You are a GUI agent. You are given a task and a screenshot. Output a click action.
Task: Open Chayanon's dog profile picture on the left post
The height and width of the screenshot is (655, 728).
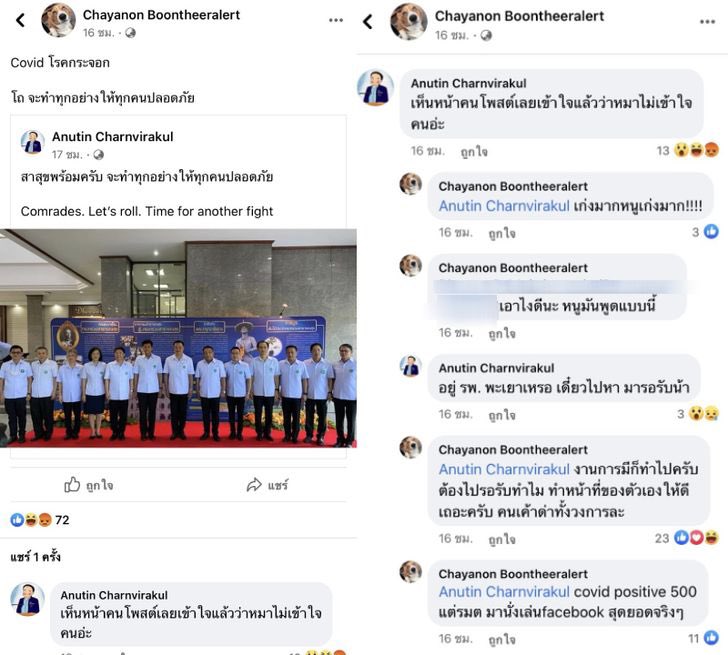pos(58,19)
